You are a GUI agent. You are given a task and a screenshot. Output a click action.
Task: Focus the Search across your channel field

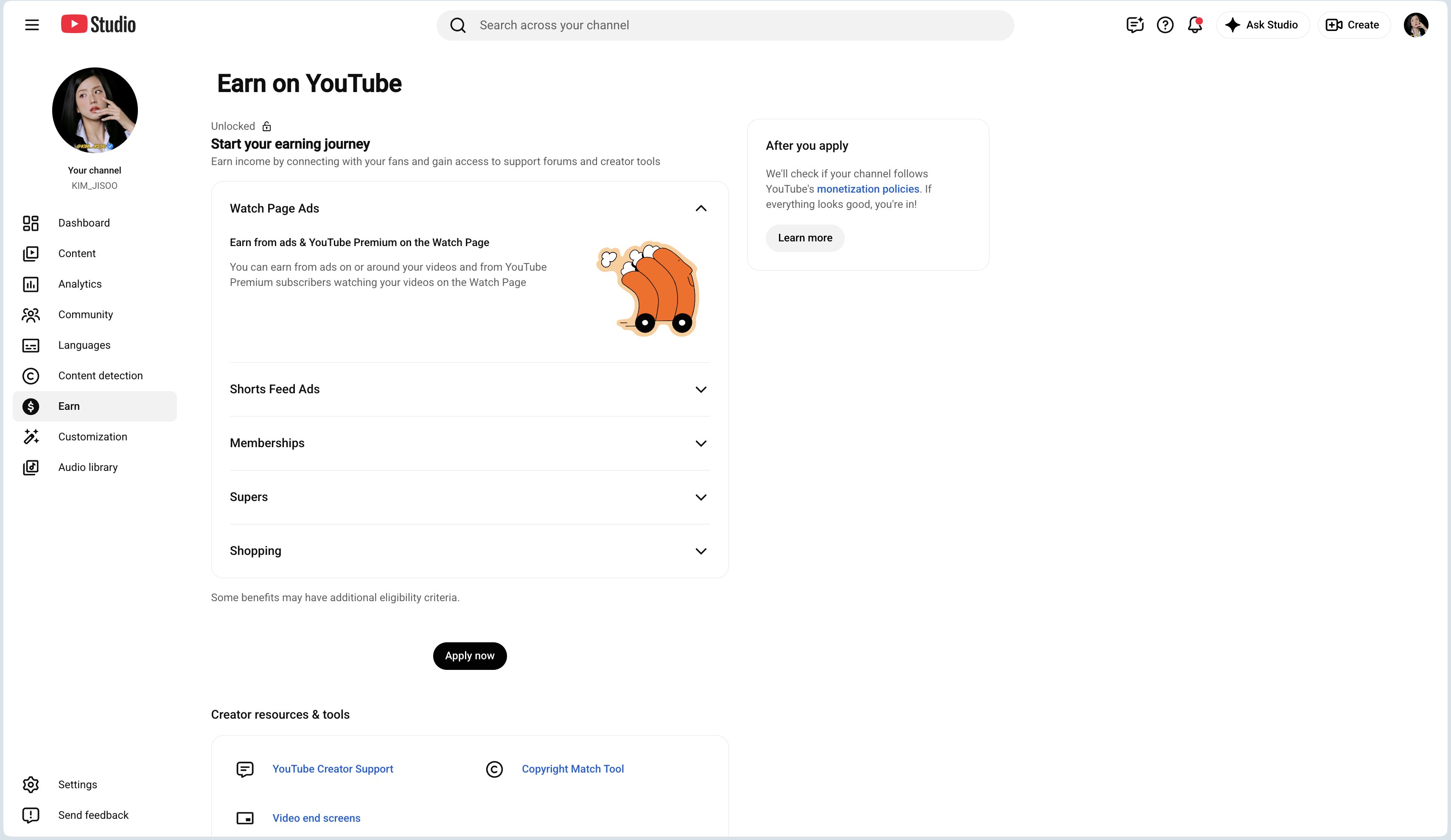click(x=725, y=25)
